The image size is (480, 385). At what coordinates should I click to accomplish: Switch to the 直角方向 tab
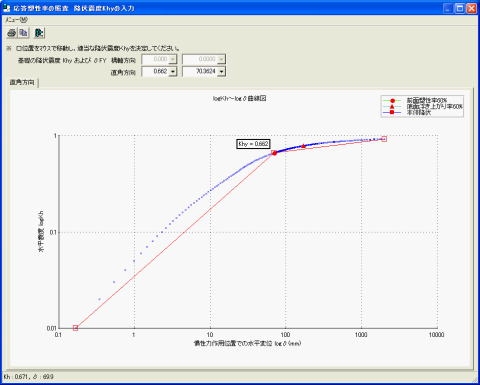coord(22,82)
